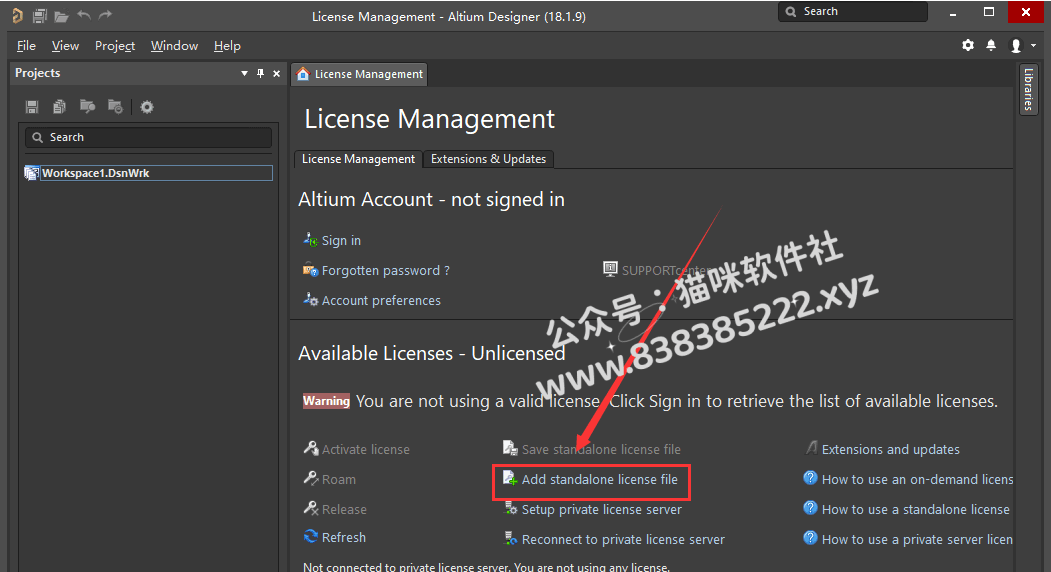Click the Altium logo icon in title bar
The height and width of the screenshot is (572, 1051).
click(17, 15)
